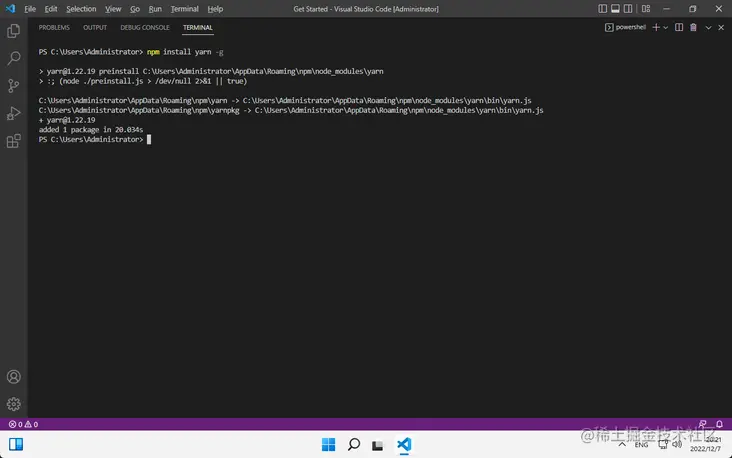Open the volume icon in system tray
Image resolution: width=732 pixels, height=458 pixels.
pyautogui.click(x=677, y=444)
